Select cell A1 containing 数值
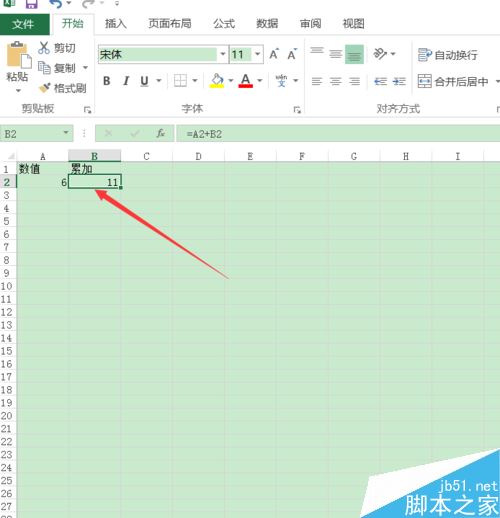This screenshot has height=518, width=500. click(x=42, y=169)
